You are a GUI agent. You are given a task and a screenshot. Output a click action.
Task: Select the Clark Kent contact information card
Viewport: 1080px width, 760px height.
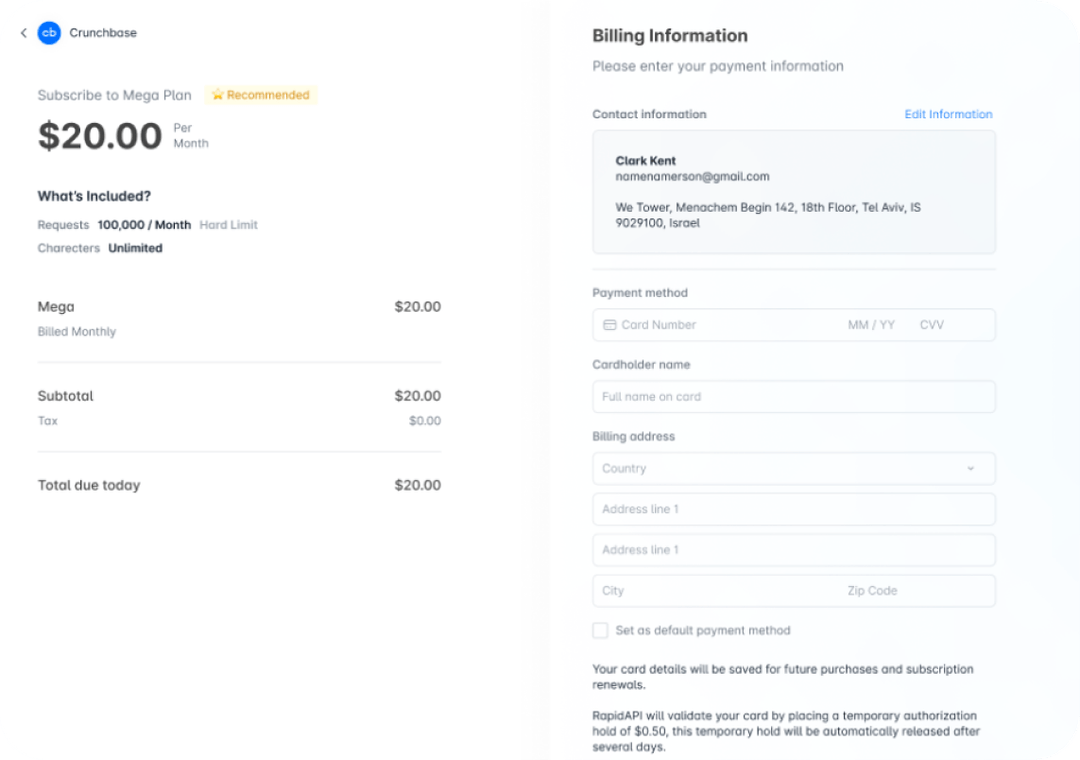pos(793,192)
